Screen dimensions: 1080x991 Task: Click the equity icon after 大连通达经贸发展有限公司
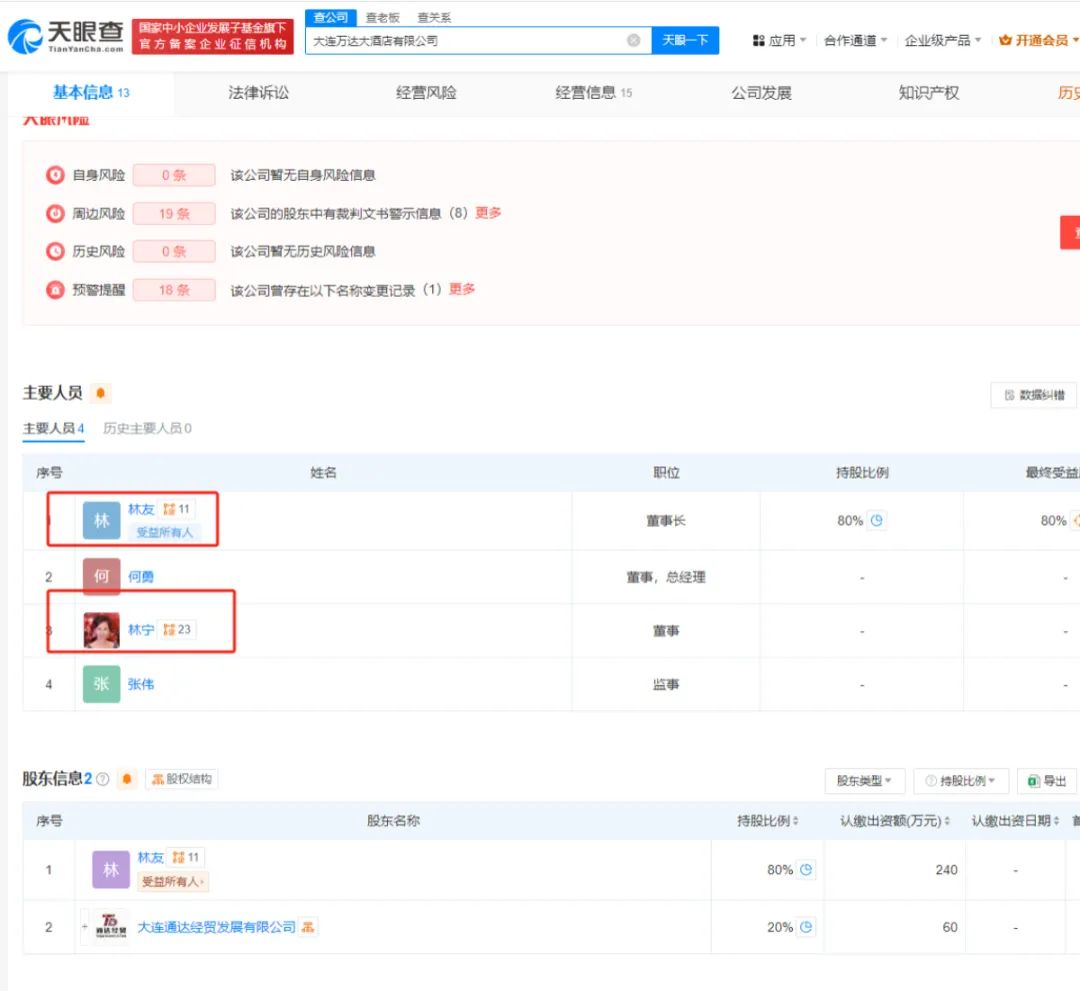[309, 927]
